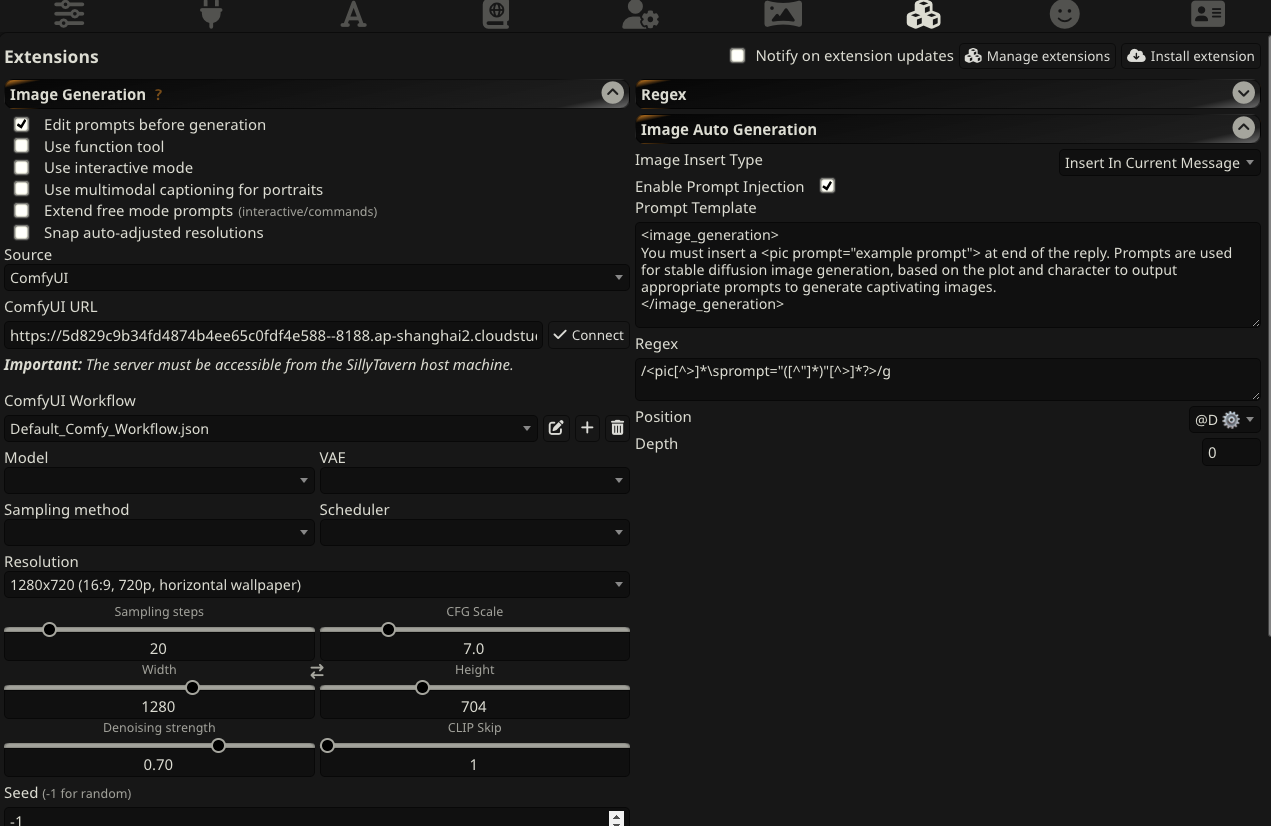Open the API connections plug icon
Image resolution: width=1271 pixels, height=826 pixels.
(x=211, y=13)
